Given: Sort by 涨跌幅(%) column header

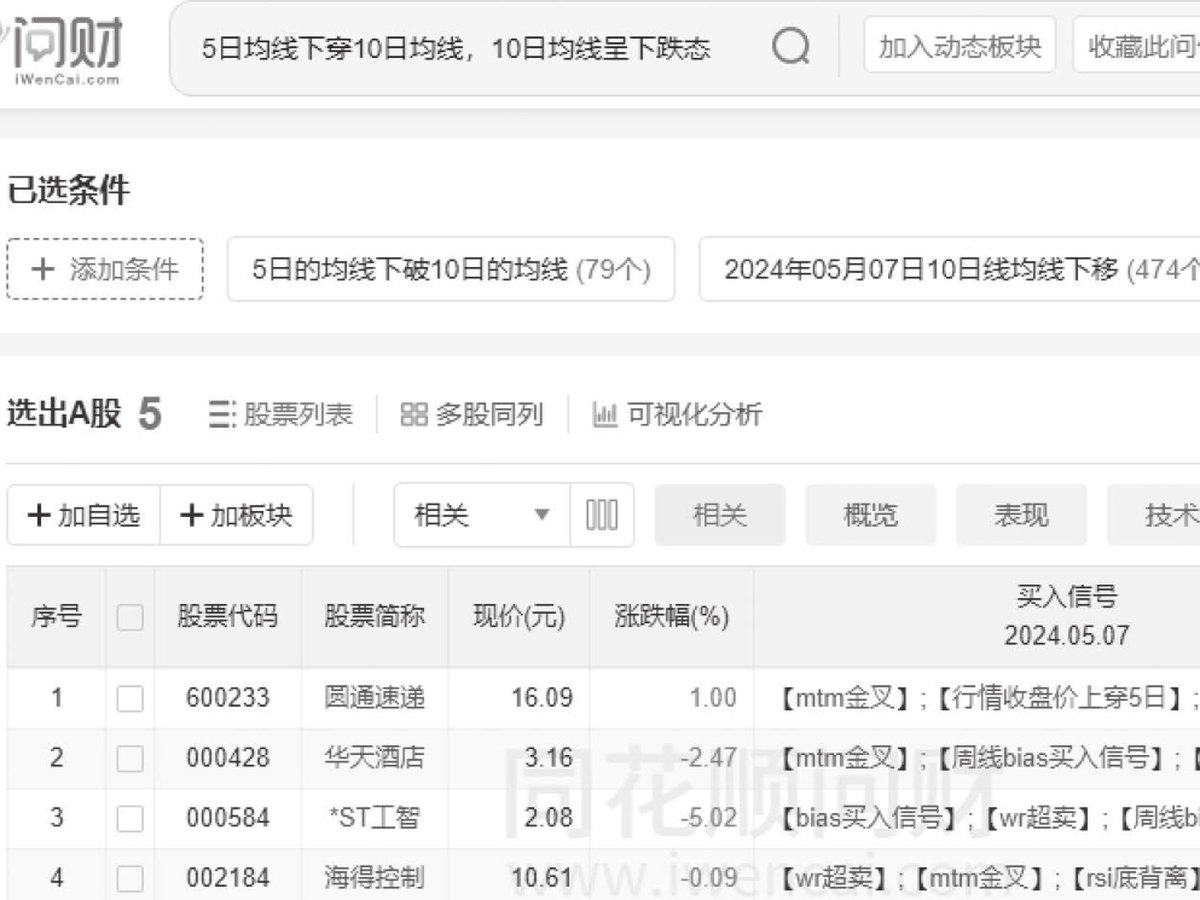Looking at the screenshot, I should (672, 617).
